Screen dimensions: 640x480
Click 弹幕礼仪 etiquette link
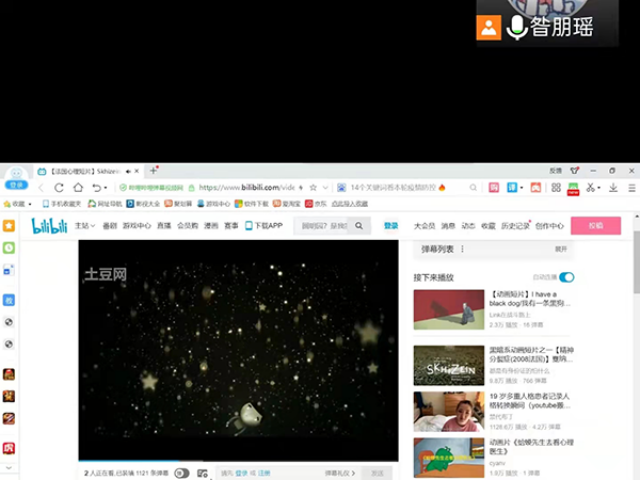click(340, 473)
